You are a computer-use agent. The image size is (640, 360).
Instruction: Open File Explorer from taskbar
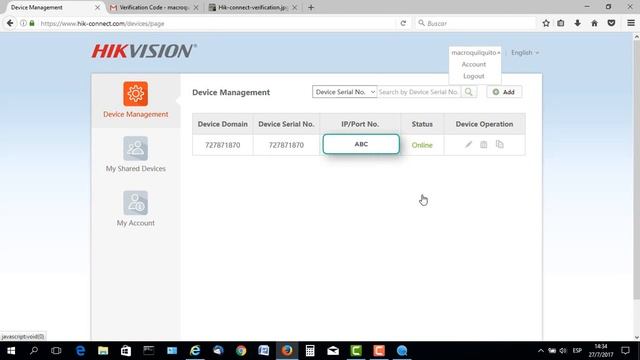[x=103, y=351]
